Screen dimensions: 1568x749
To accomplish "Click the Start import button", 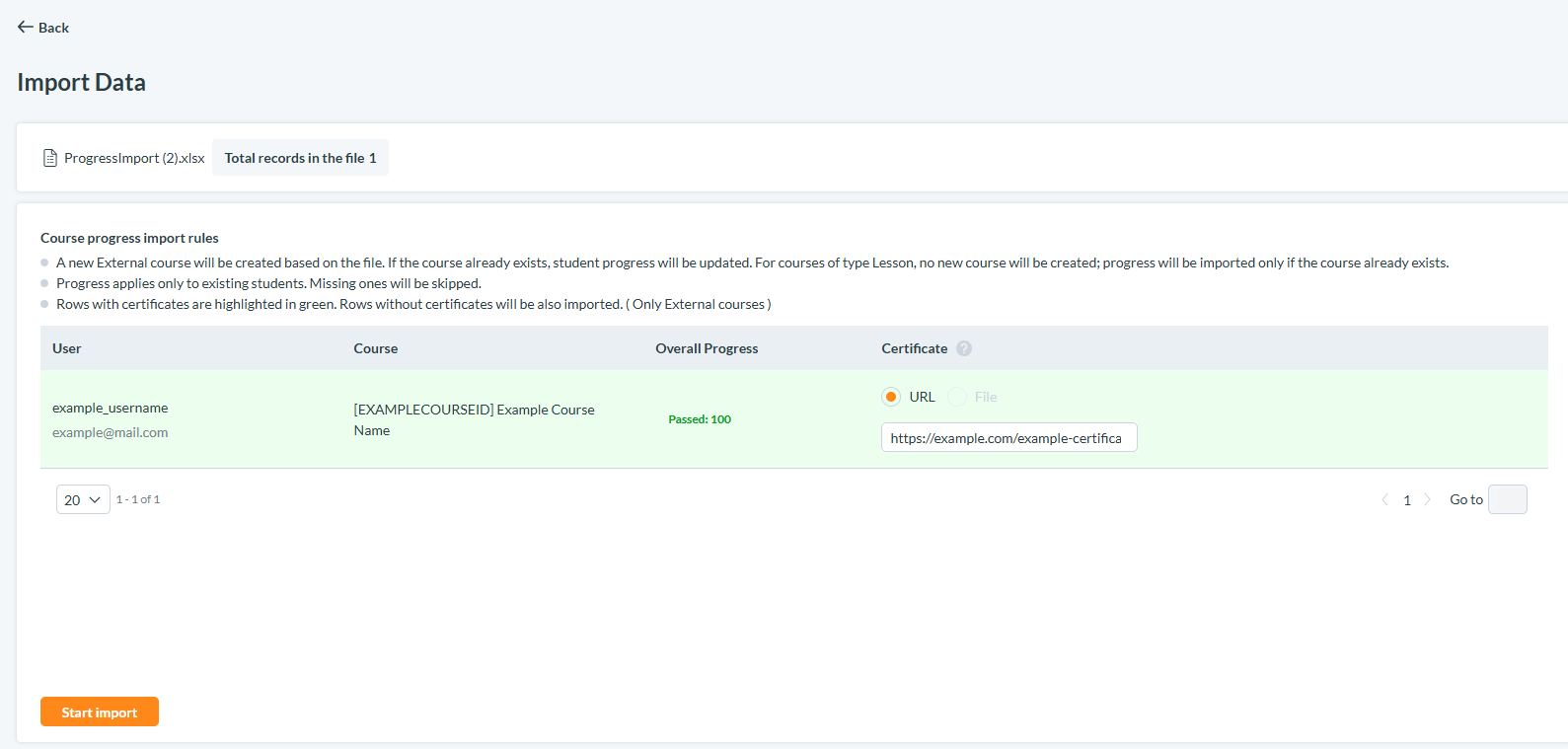I will pyautogui.click(x=100, y=712).
